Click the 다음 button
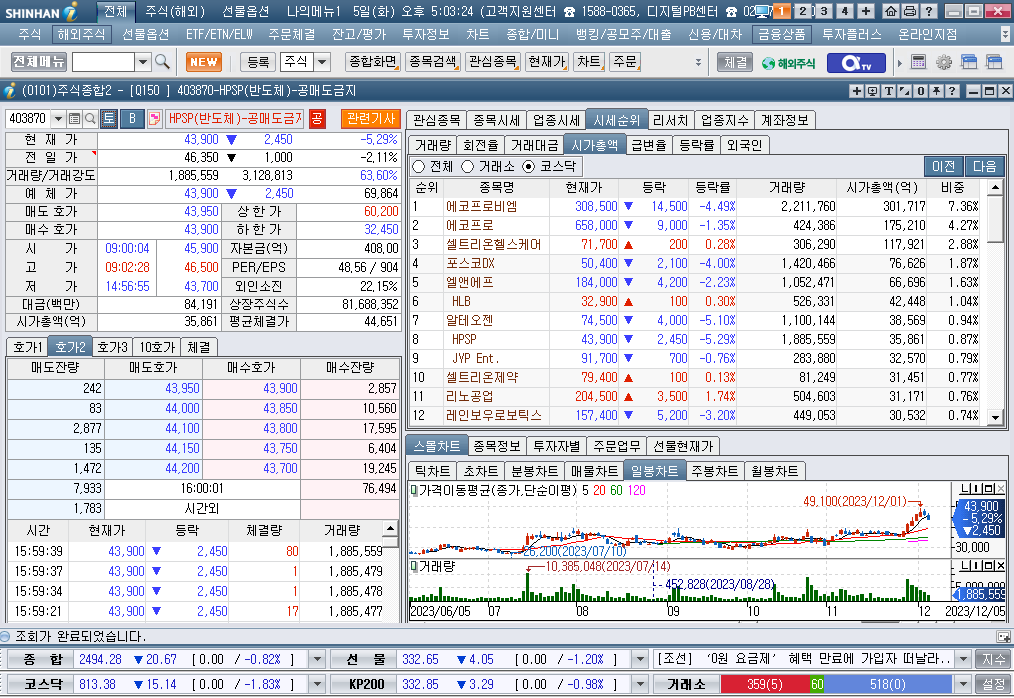Screen dimensions: 1014x698 (x=985, y=166)
